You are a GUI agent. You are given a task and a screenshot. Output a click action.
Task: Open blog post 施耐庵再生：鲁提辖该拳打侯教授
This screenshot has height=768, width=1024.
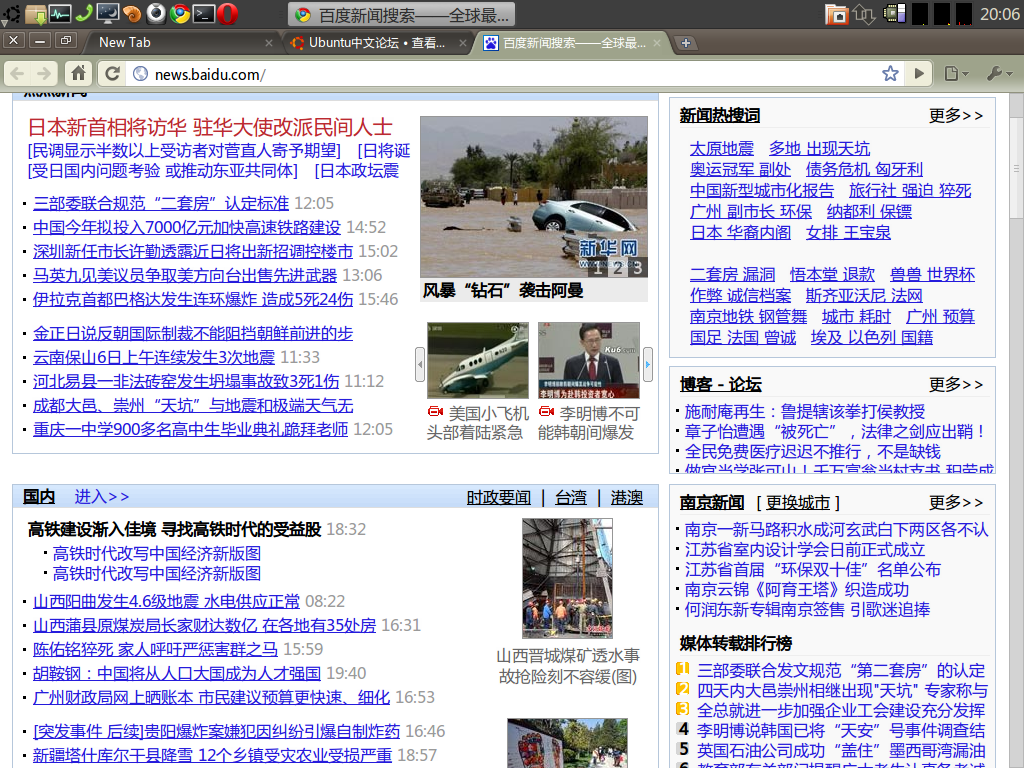pyautogui.click(x=805, y=412)
